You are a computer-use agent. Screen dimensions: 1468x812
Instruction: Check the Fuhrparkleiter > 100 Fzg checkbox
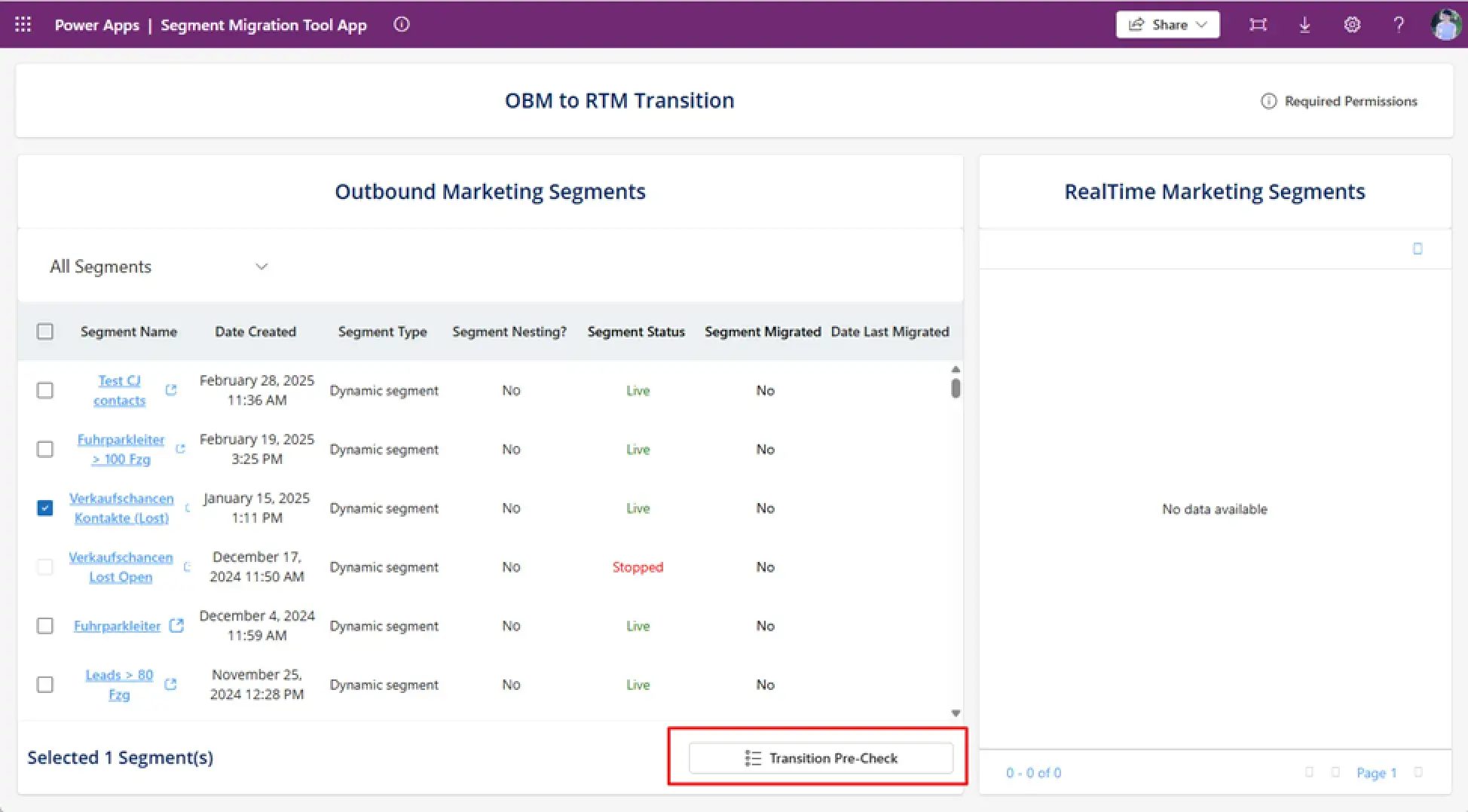[45, 449]
